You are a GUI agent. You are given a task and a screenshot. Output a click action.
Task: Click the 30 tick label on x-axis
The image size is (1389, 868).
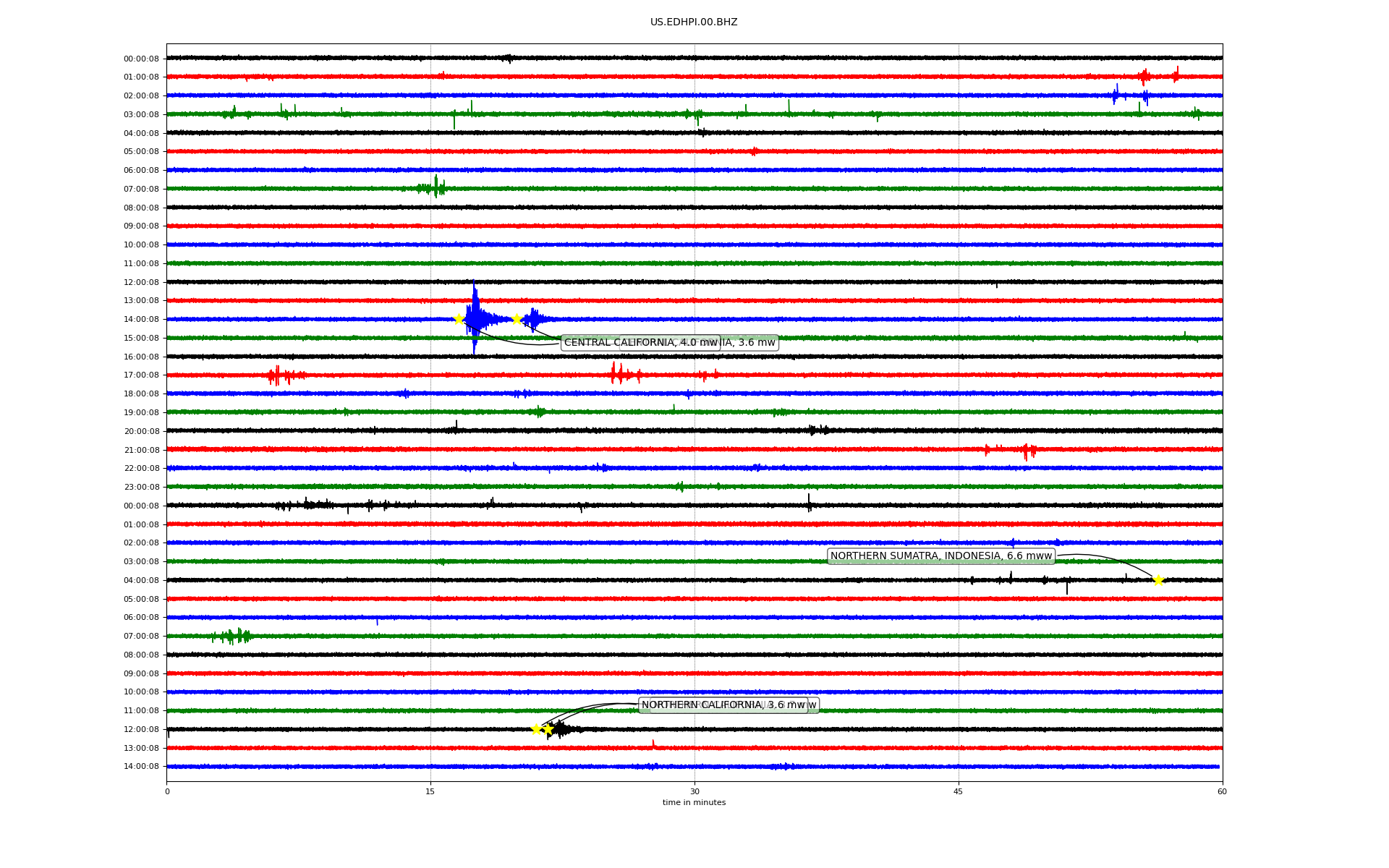click(x=694, y=791)
